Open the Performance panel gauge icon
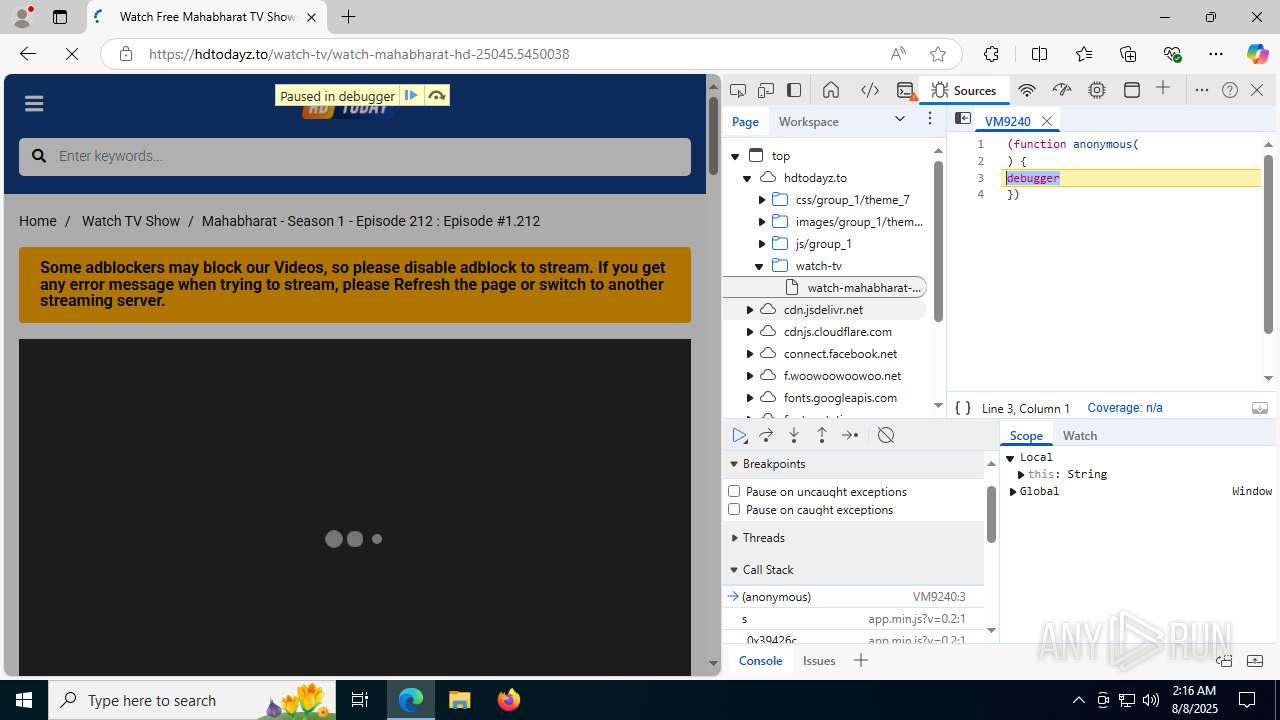This screenshot has height=720, width=1280. pyautogui.click(x=1061, y=90)
